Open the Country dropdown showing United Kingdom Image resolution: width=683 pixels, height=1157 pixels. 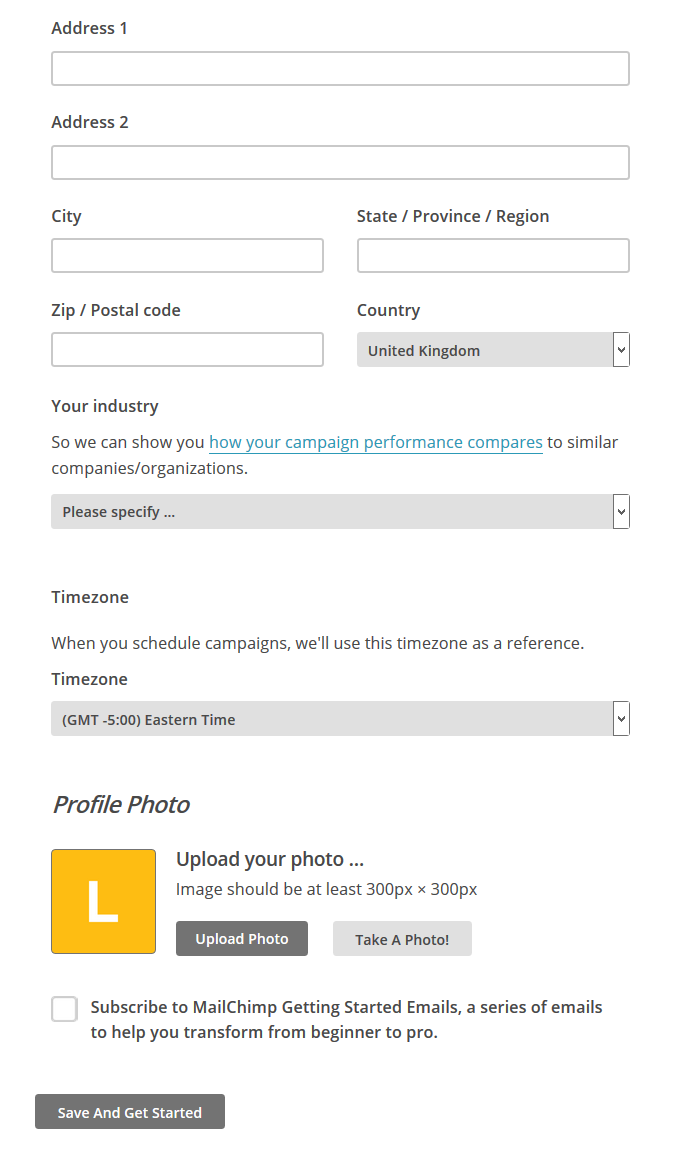(493, 350)
